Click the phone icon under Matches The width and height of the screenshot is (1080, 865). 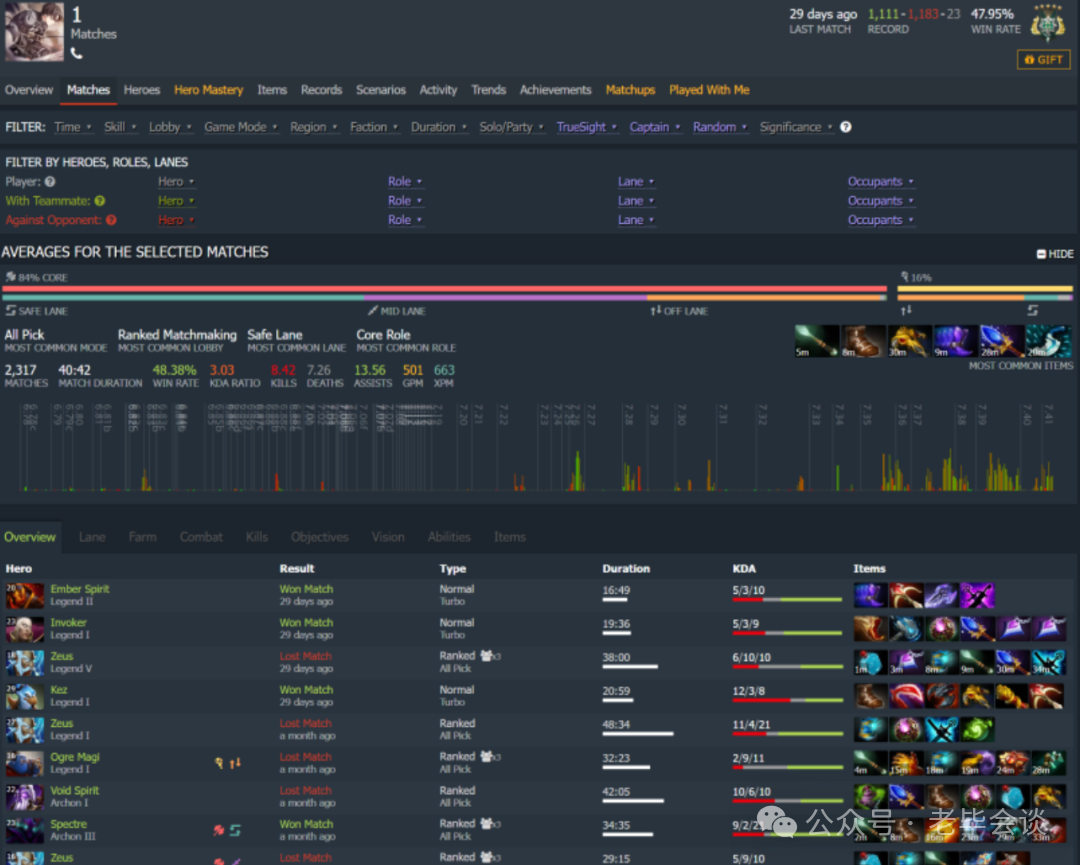point(76,53)
